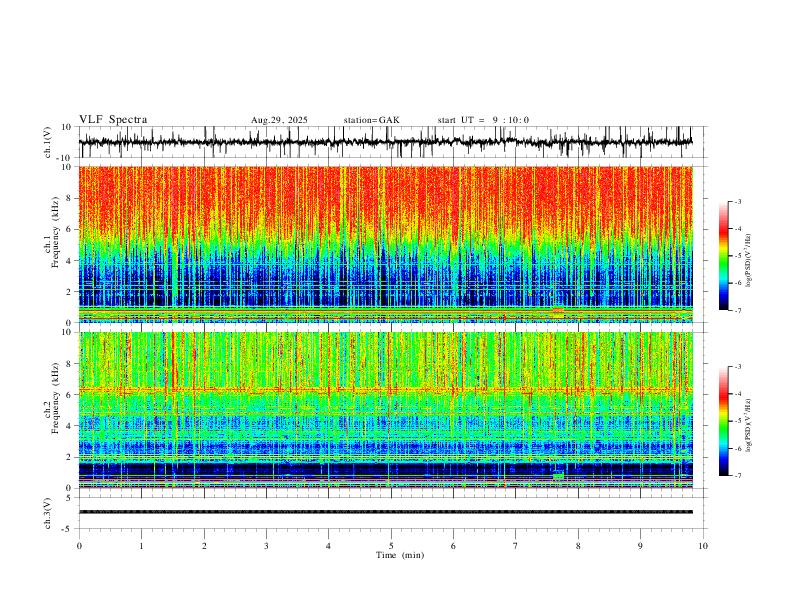Screen dimensions: 792x612
Task: Click the "-3" tick on upper colorbar
Action: 738,201
